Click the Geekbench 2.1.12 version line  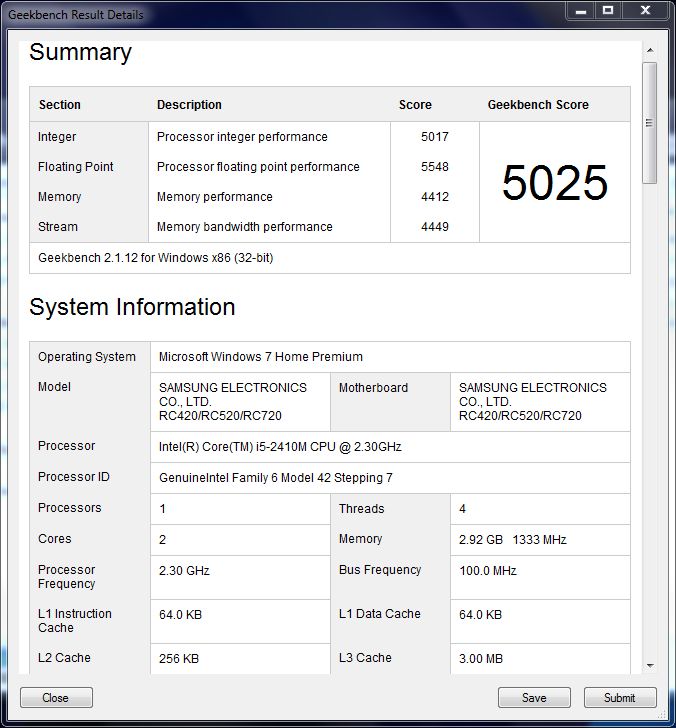156,258
